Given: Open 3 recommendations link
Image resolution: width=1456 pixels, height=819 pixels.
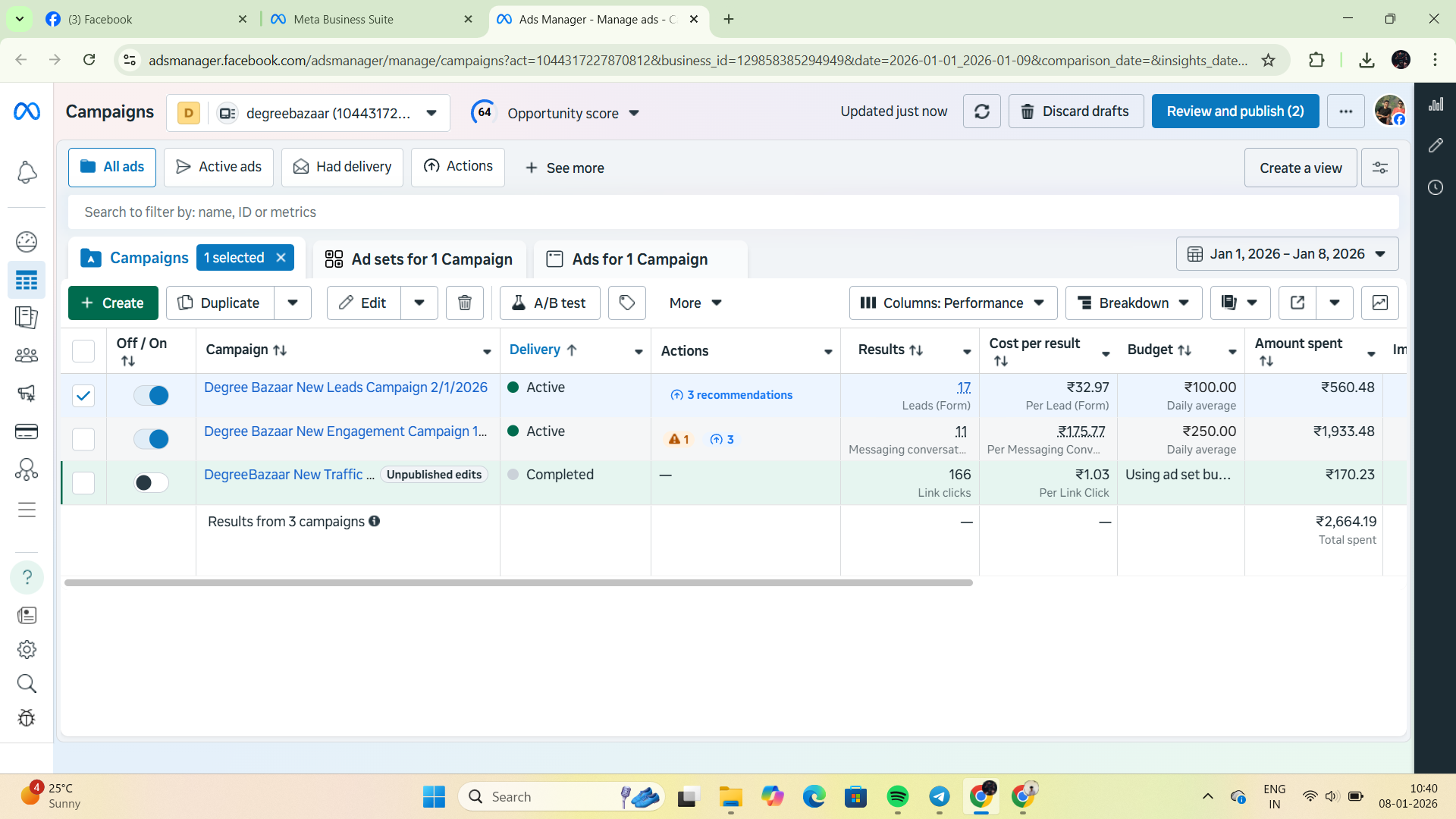Looking at the screenshot, I should click(732, 395).
